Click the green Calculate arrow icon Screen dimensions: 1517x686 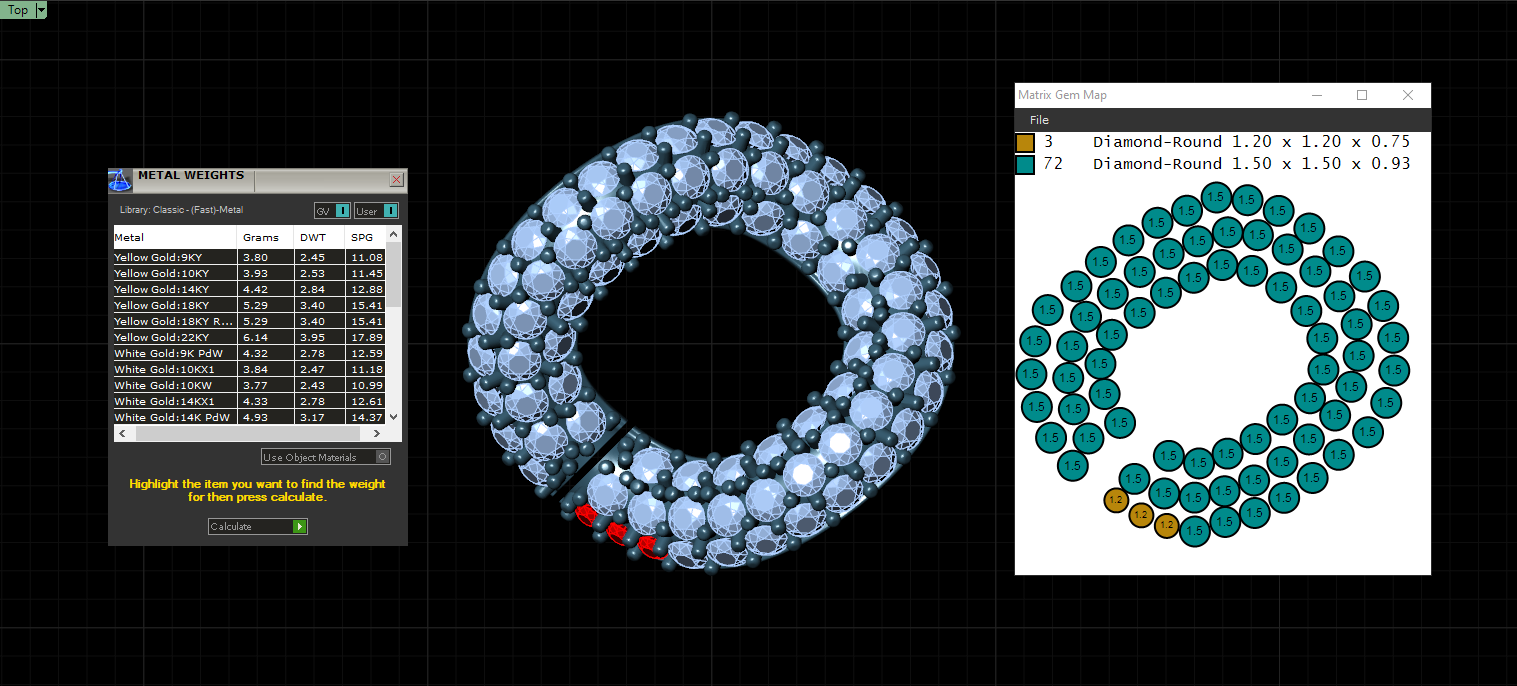[300, 526]
